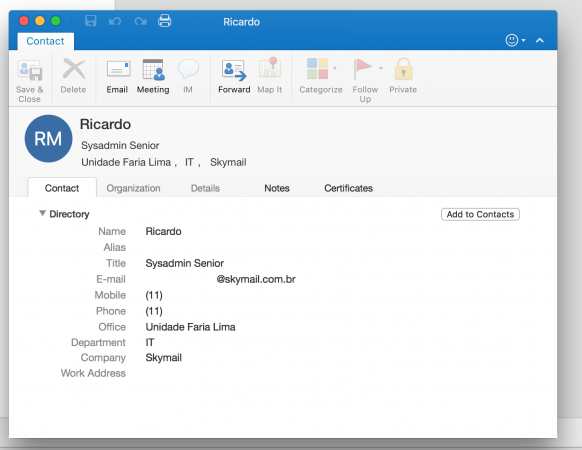Click the Map It icon
Screen dimensions: 582x450
pyautogui.click(x=270, y=68)
